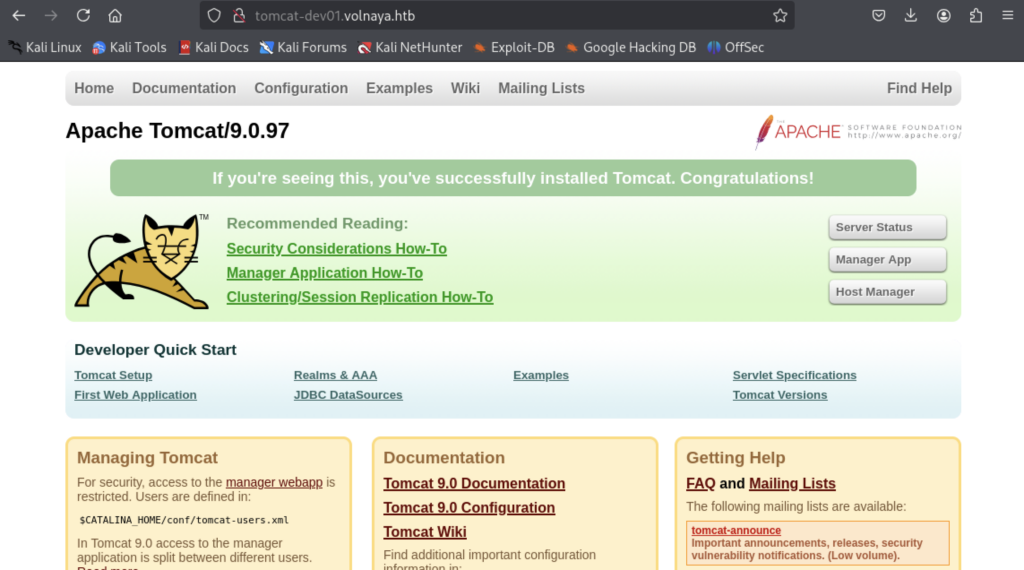The width and height of the screenshot is (1024, 570).
Task: Open Exploit-DB bookmark
Action: 514,48
